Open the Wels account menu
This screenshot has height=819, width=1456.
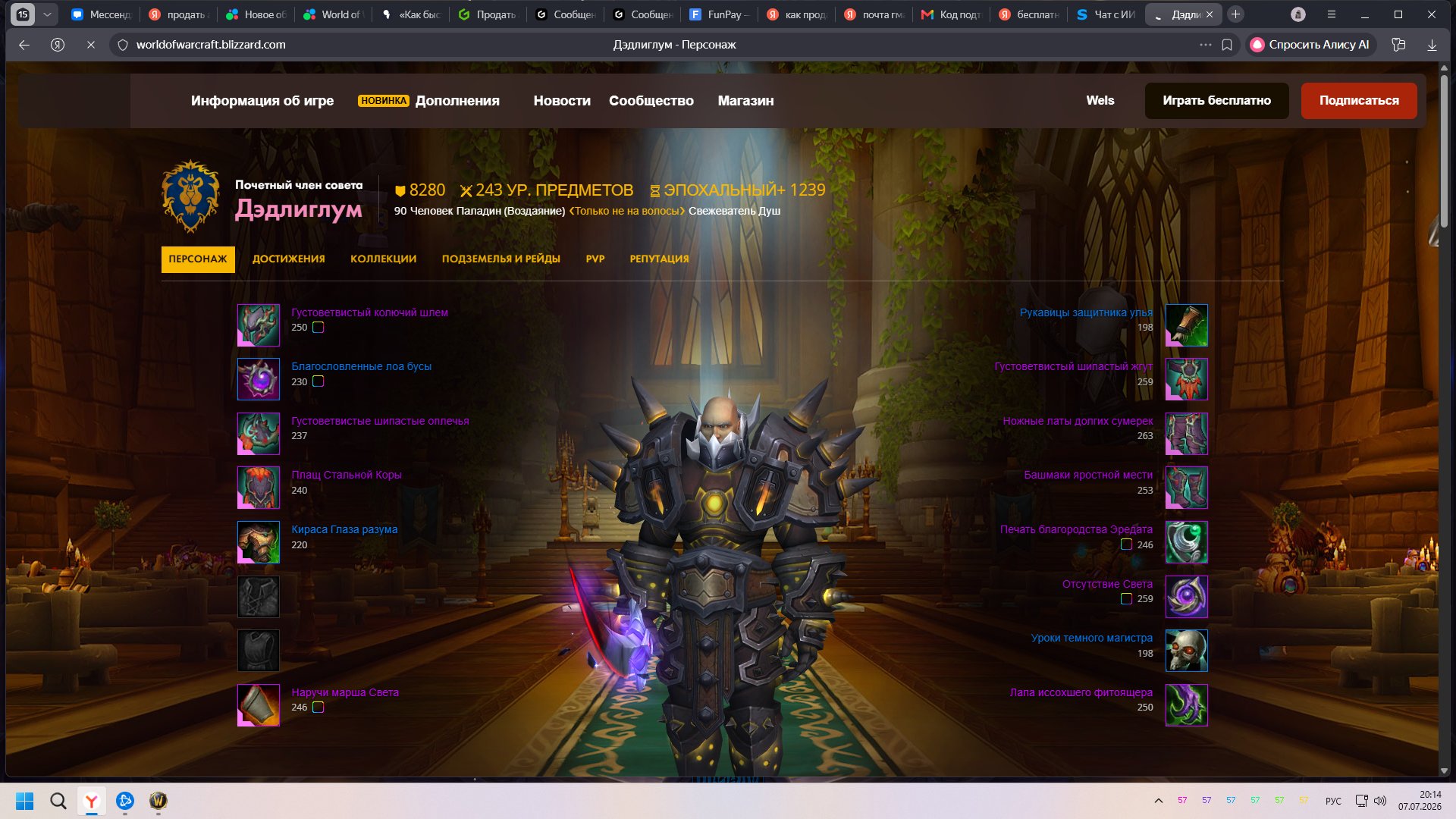coord(1100,101)
